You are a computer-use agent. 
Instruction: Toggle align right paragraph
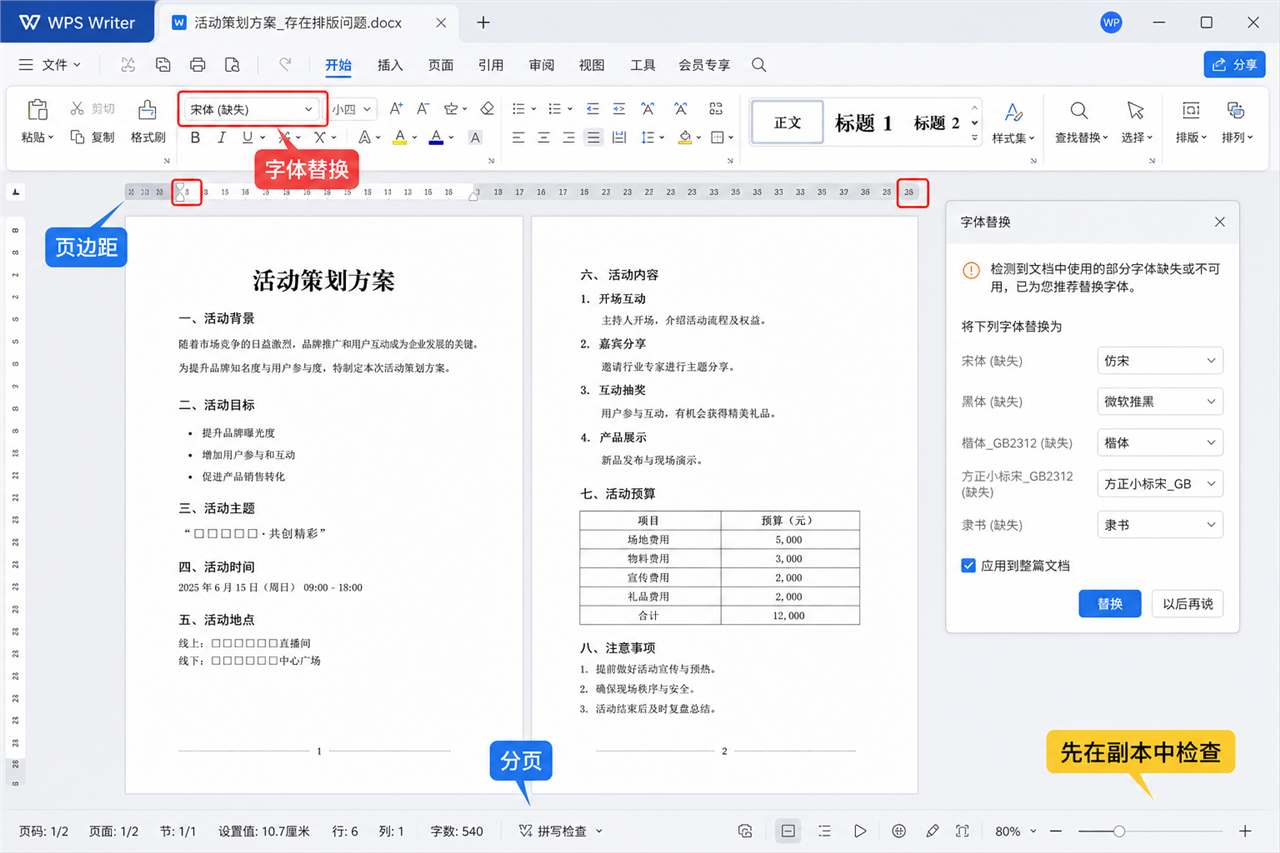tap(569, 137)
